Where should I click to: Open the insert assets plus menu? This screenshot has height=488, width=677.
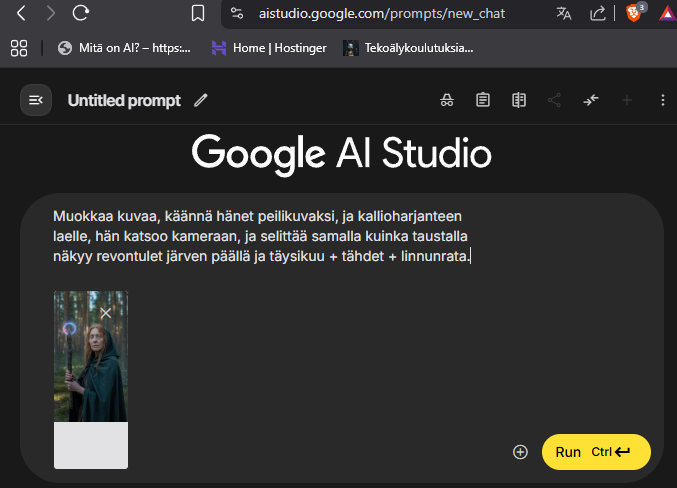(520, 452)
